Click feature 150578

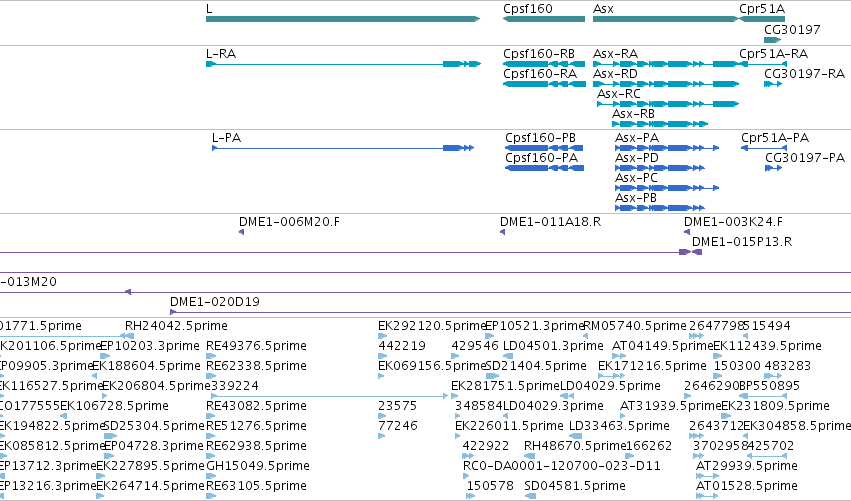[x=490, y=486]
